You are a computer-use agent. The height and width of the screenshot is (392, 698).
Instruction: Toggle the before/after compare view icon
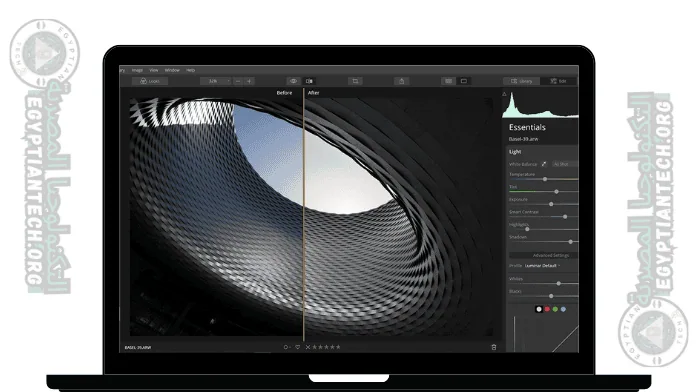pos(309,81)
